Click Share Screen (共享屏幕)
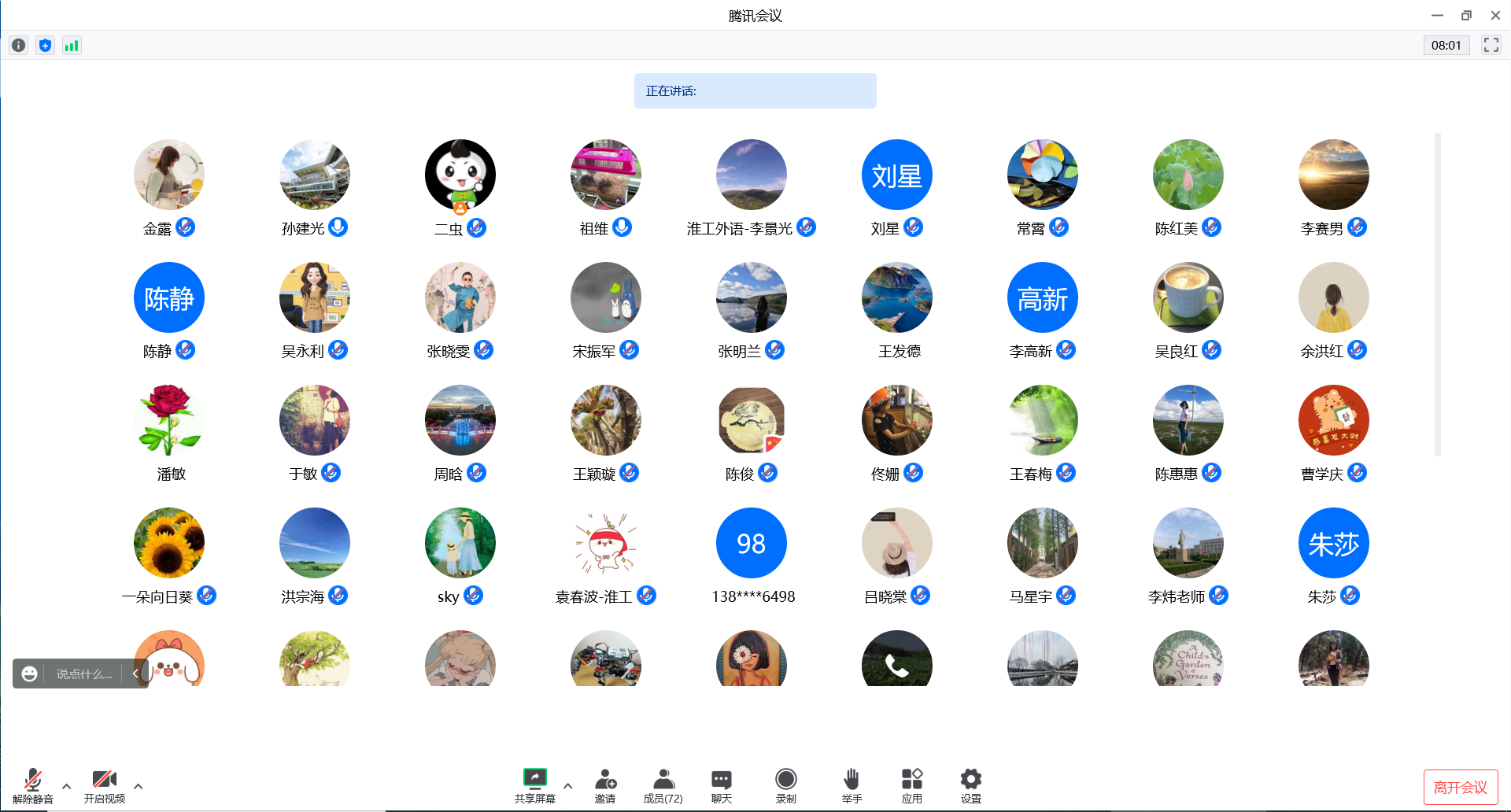The image size is (1511, 812). [534, 784]
